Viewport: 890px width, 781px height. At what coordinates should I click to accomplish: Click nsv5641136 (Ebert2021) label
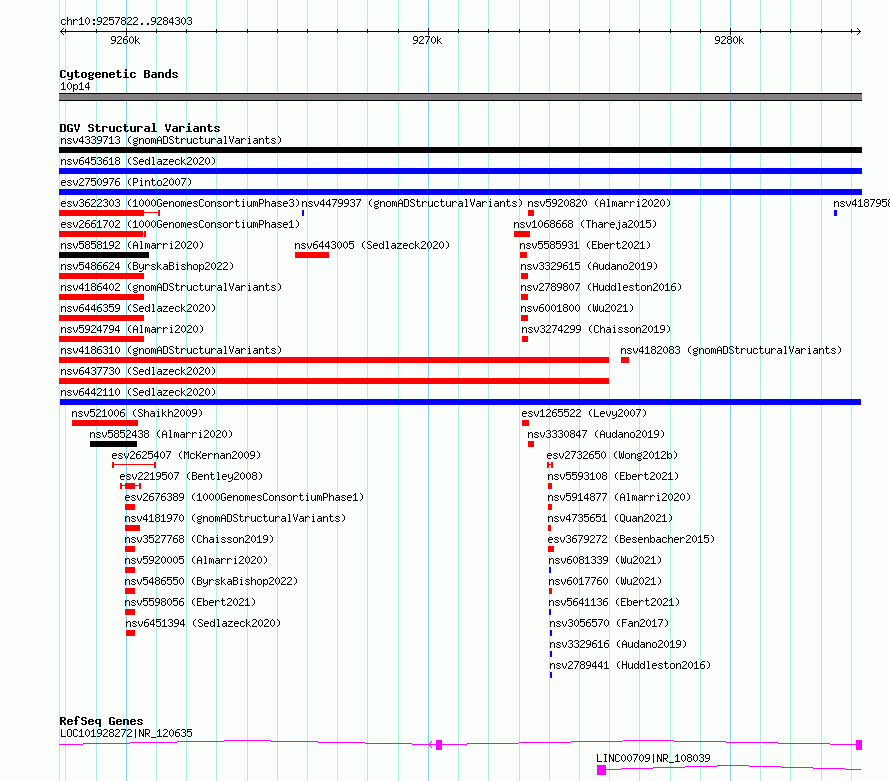[614, 602]
